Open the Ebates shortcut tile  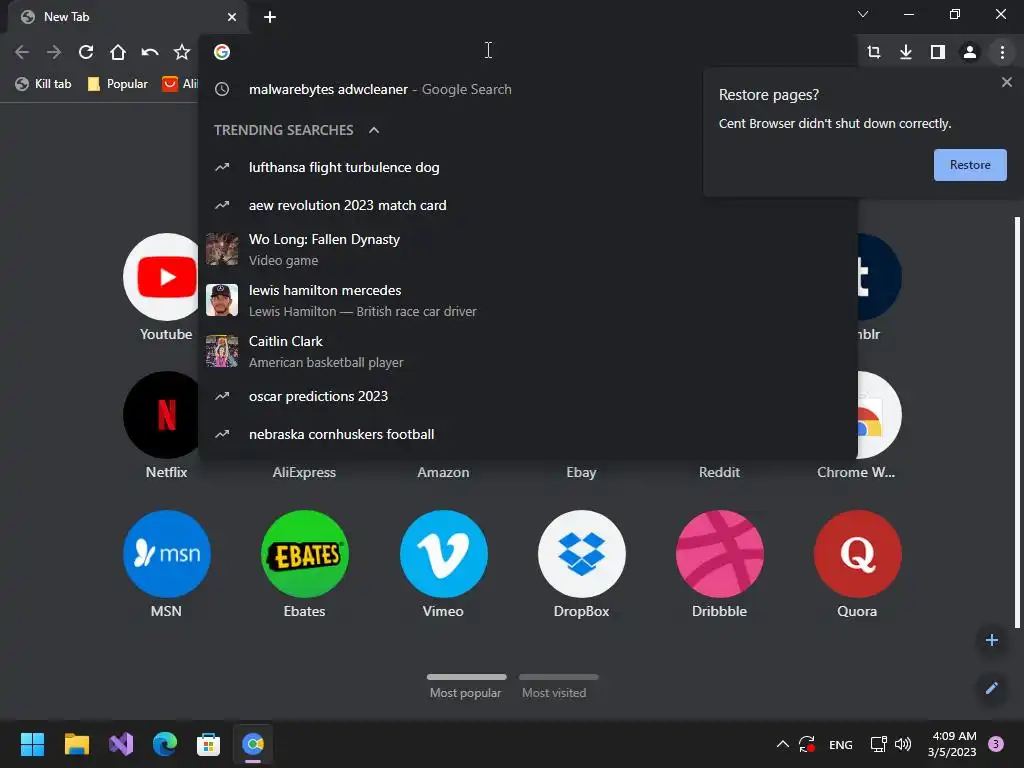[304, 564]
